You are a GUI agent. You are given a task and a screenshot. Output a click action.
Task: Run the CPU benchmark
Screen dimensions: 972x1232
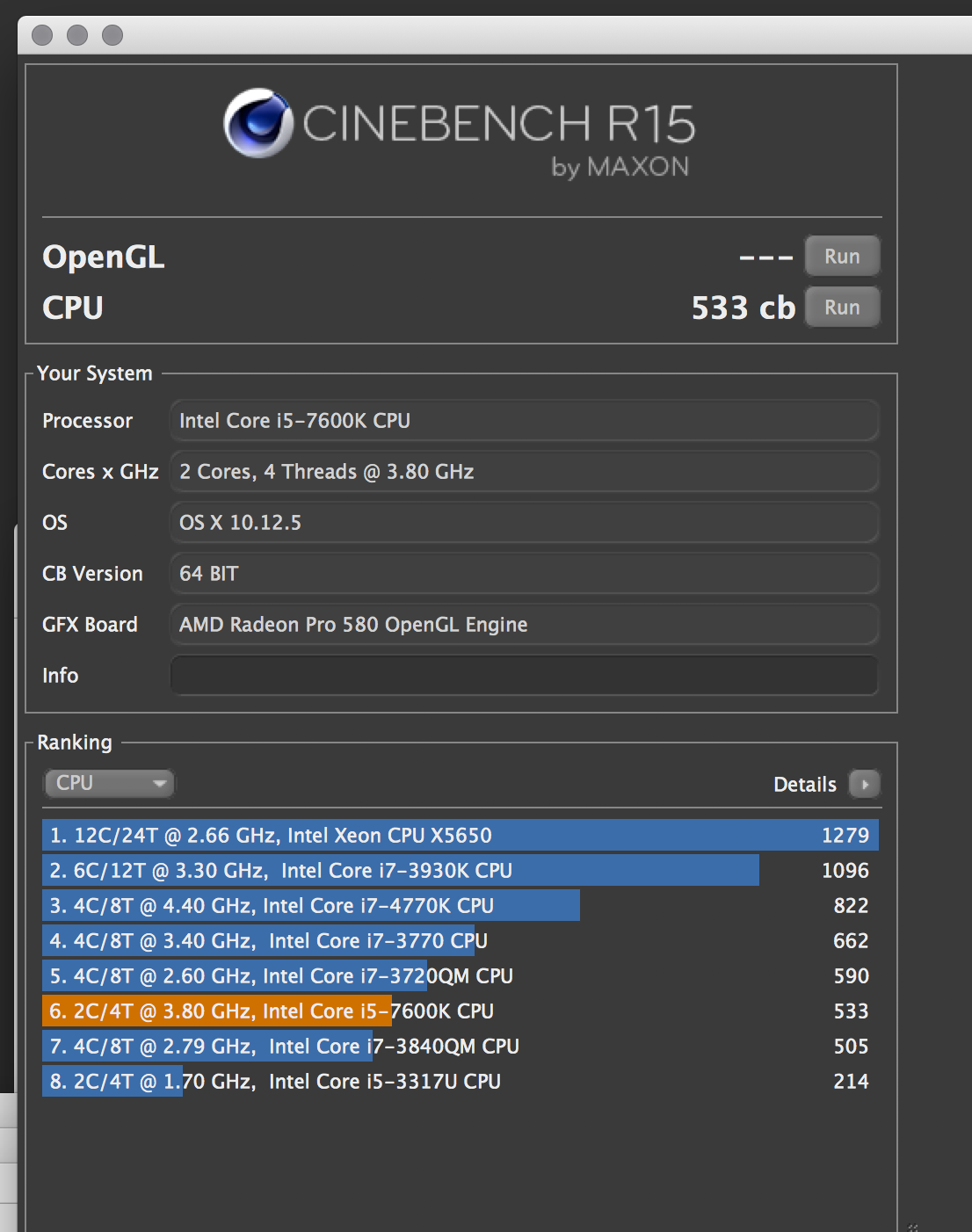(x=842, y=308)
